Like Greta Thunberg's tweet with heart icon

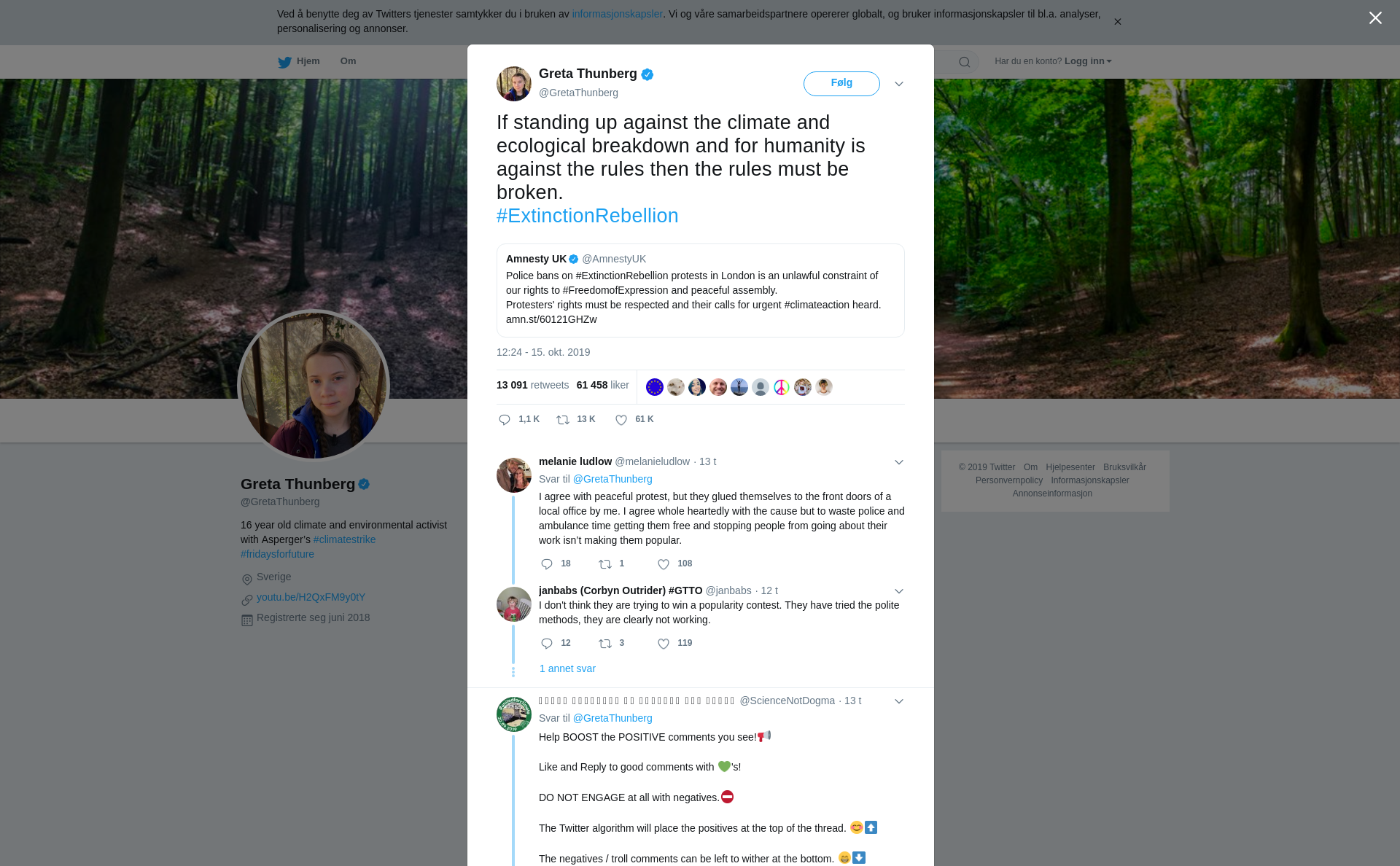(x=621, y=420)
